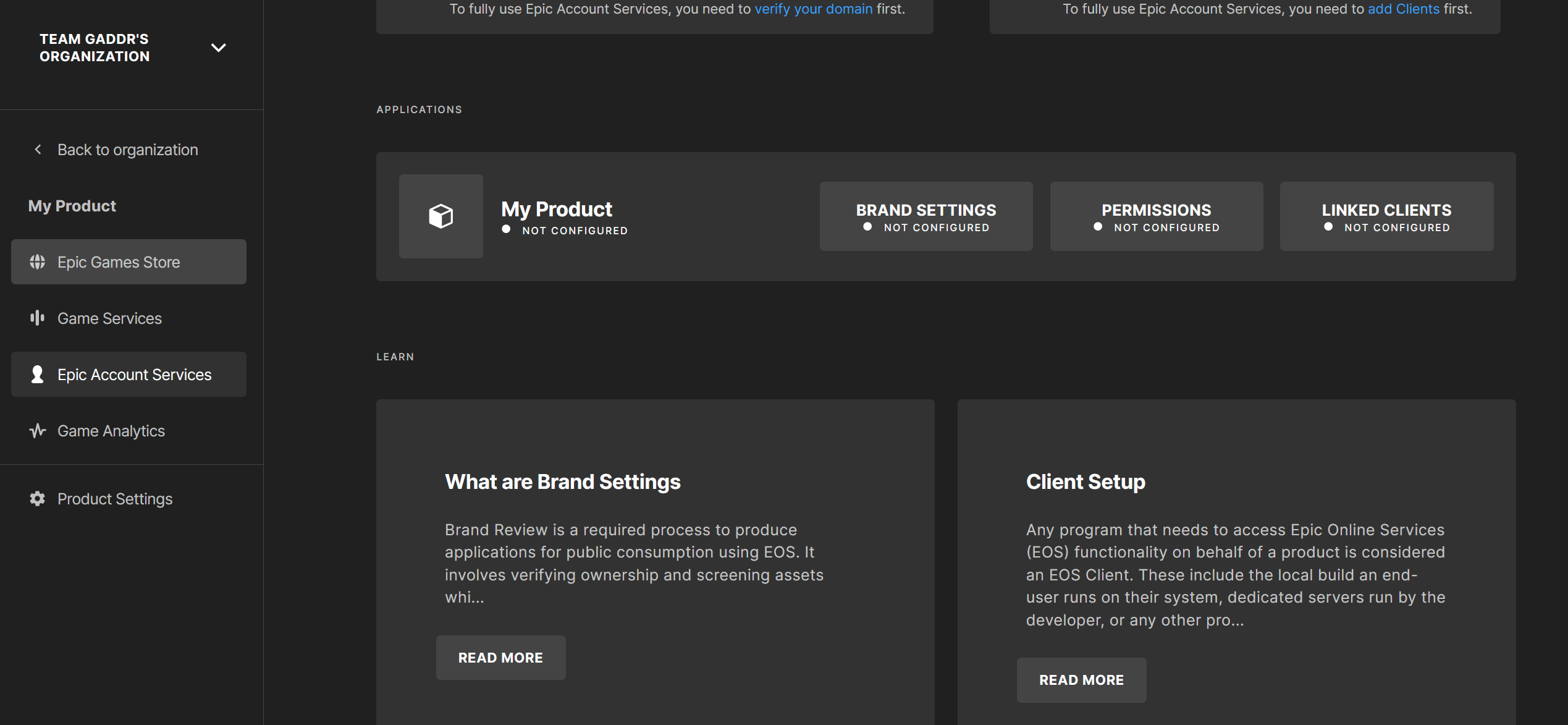The height and width of the screenshot is (725, 1568).
Task: Click the My Product application title
Action: pos(556,210)
